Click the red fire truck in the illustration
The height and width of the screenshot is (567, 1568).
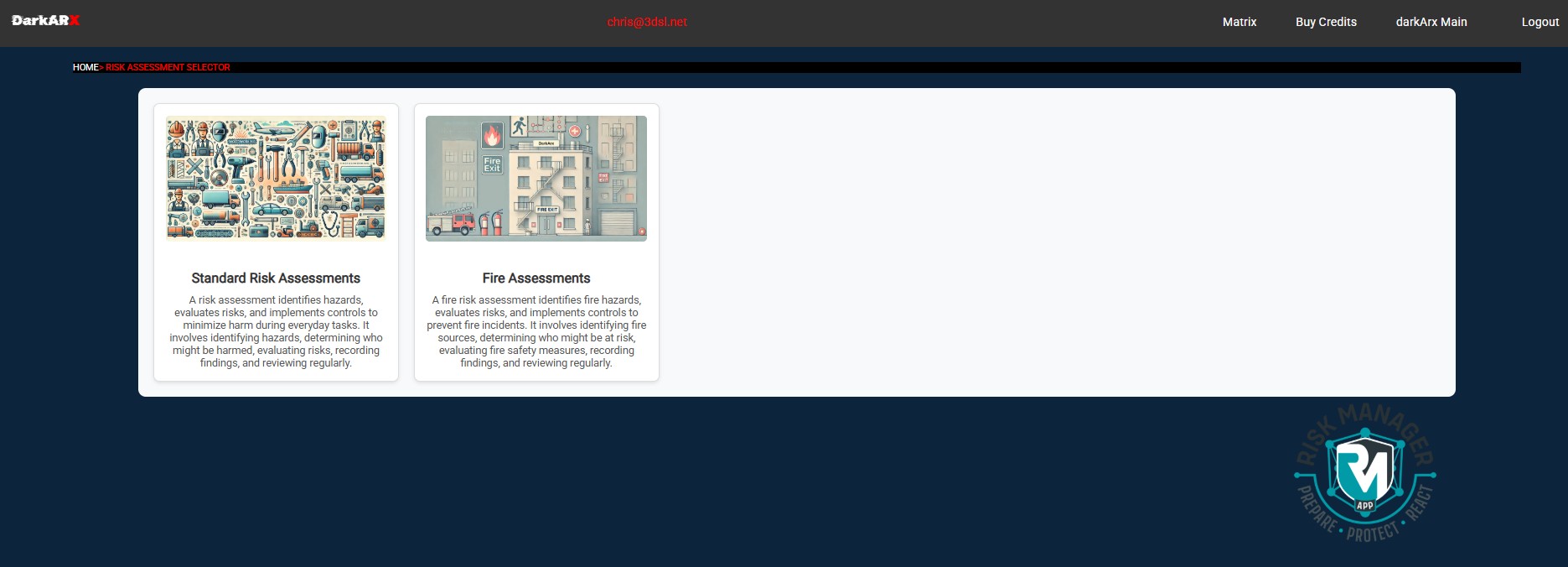(x=451, y=223)
